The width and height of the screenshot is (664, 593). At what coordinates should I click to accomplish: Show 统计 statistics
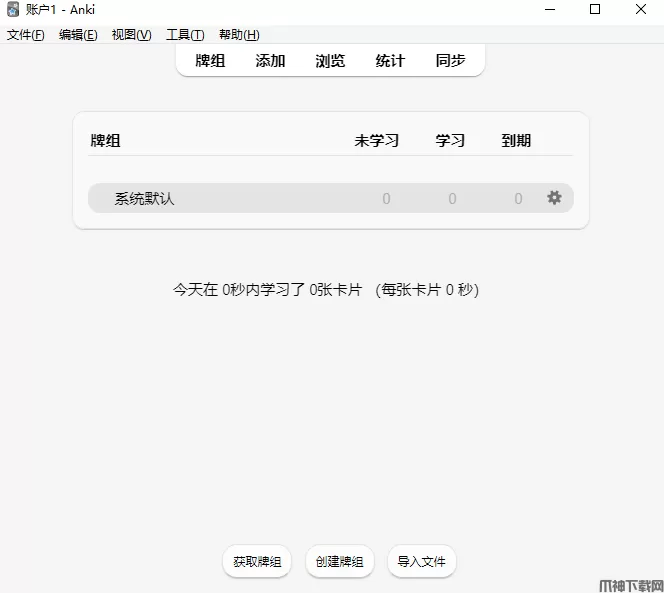(x=390, y=61)
